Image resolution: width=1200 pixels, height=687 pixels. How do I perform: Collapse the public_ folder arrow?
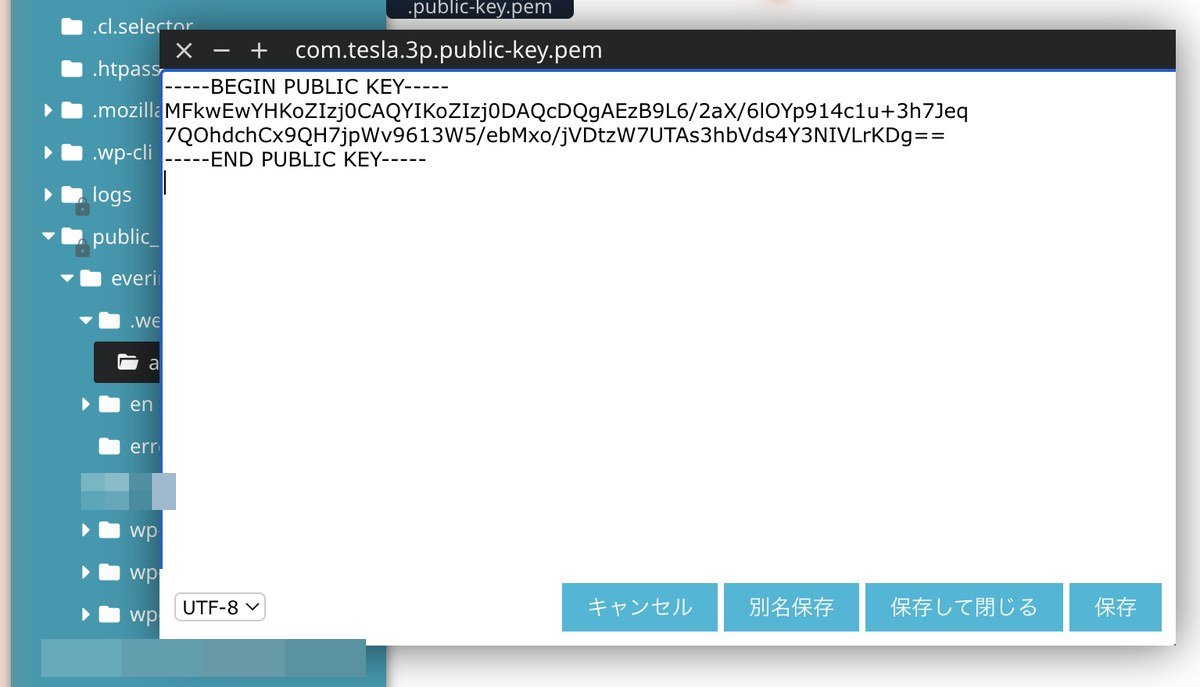48,237
